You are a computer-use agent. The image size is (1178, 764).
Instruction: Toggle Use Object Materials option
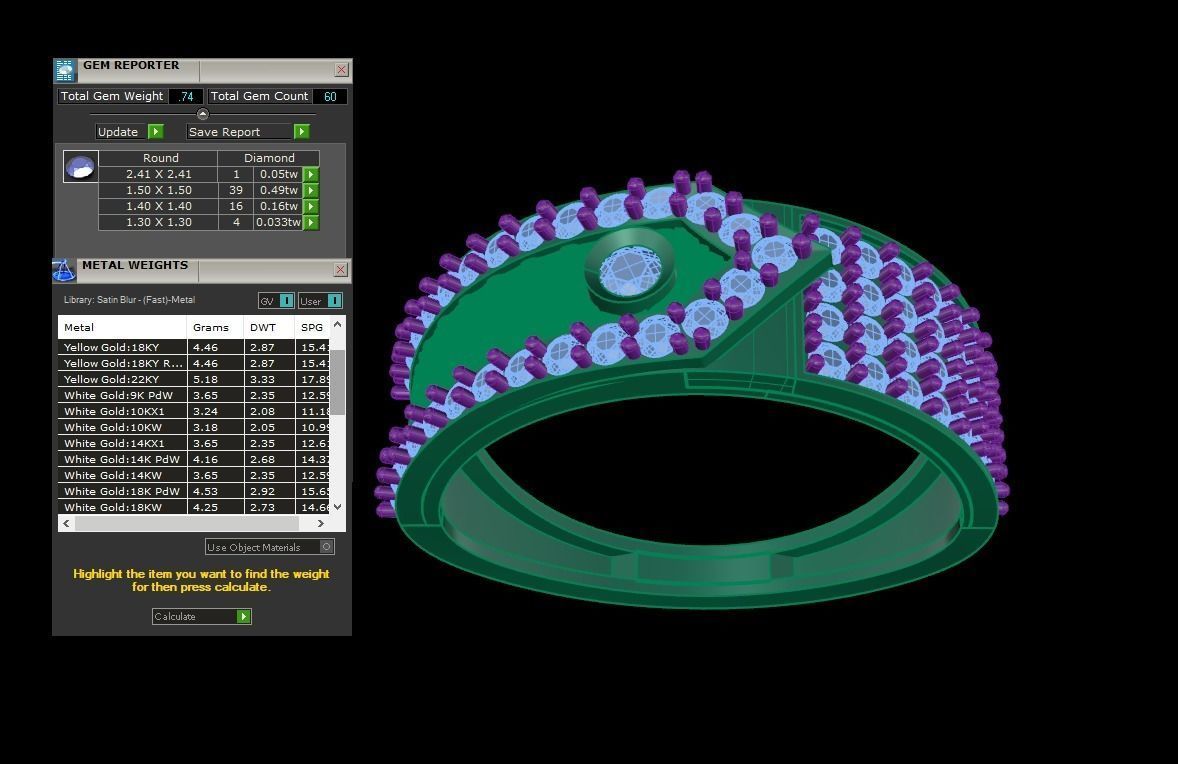pyautogui.click(x=326, y=547)
